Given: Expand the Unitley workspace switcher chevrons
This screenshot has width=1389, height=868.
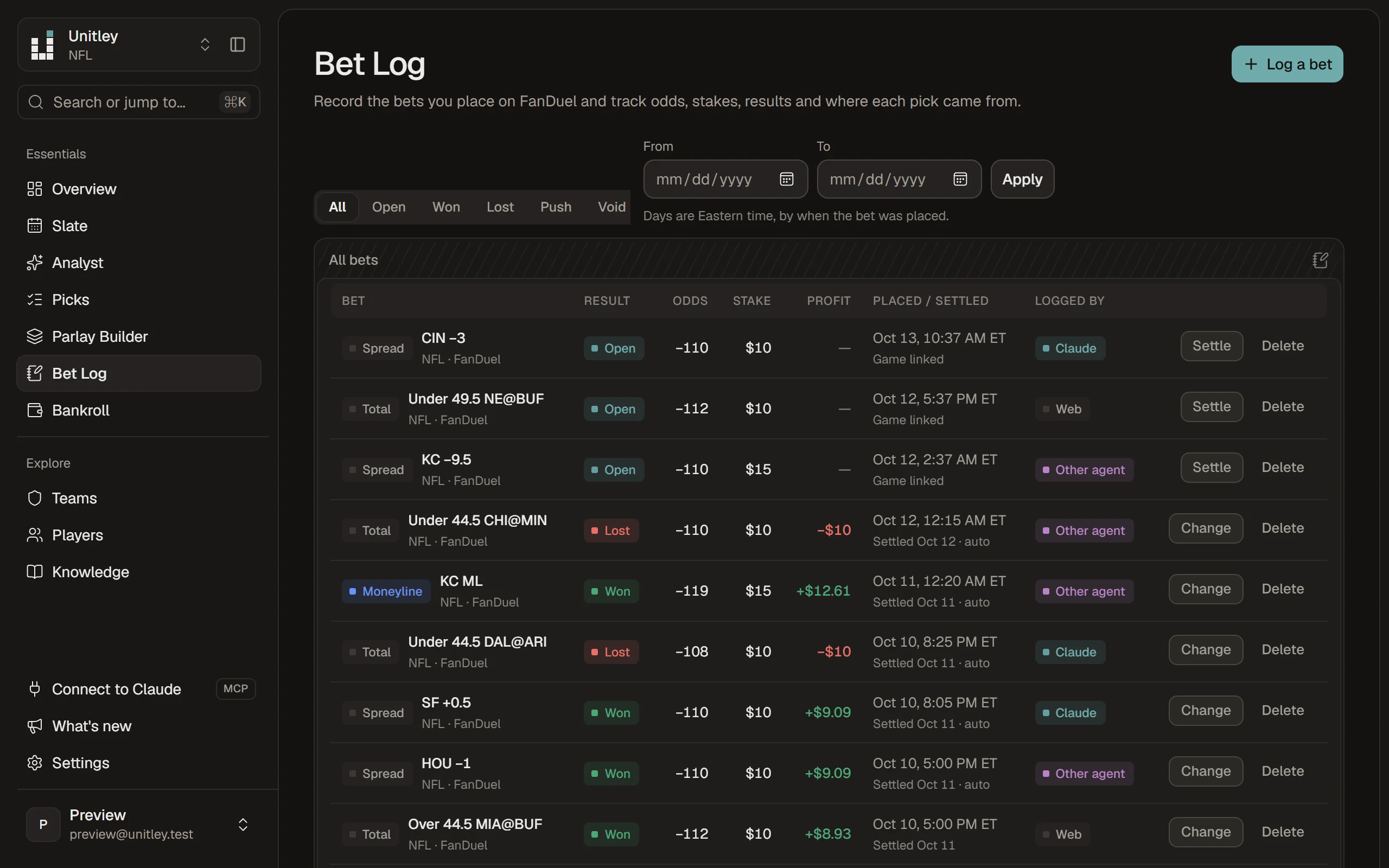Looking at the screenshot, I should pyautogui.click(x=205, y=44).
